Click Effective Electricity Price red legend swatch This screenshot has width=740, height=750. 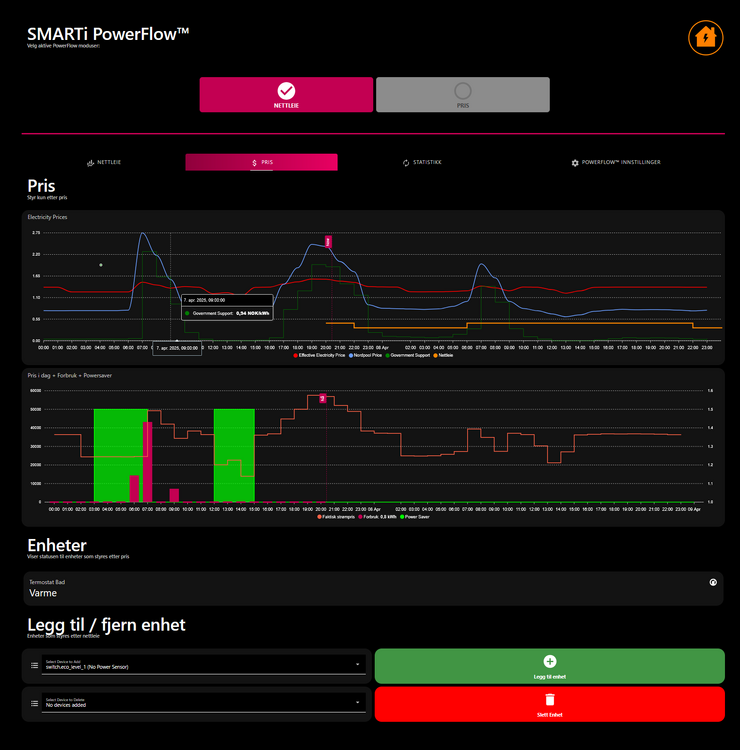pos(296,355)
